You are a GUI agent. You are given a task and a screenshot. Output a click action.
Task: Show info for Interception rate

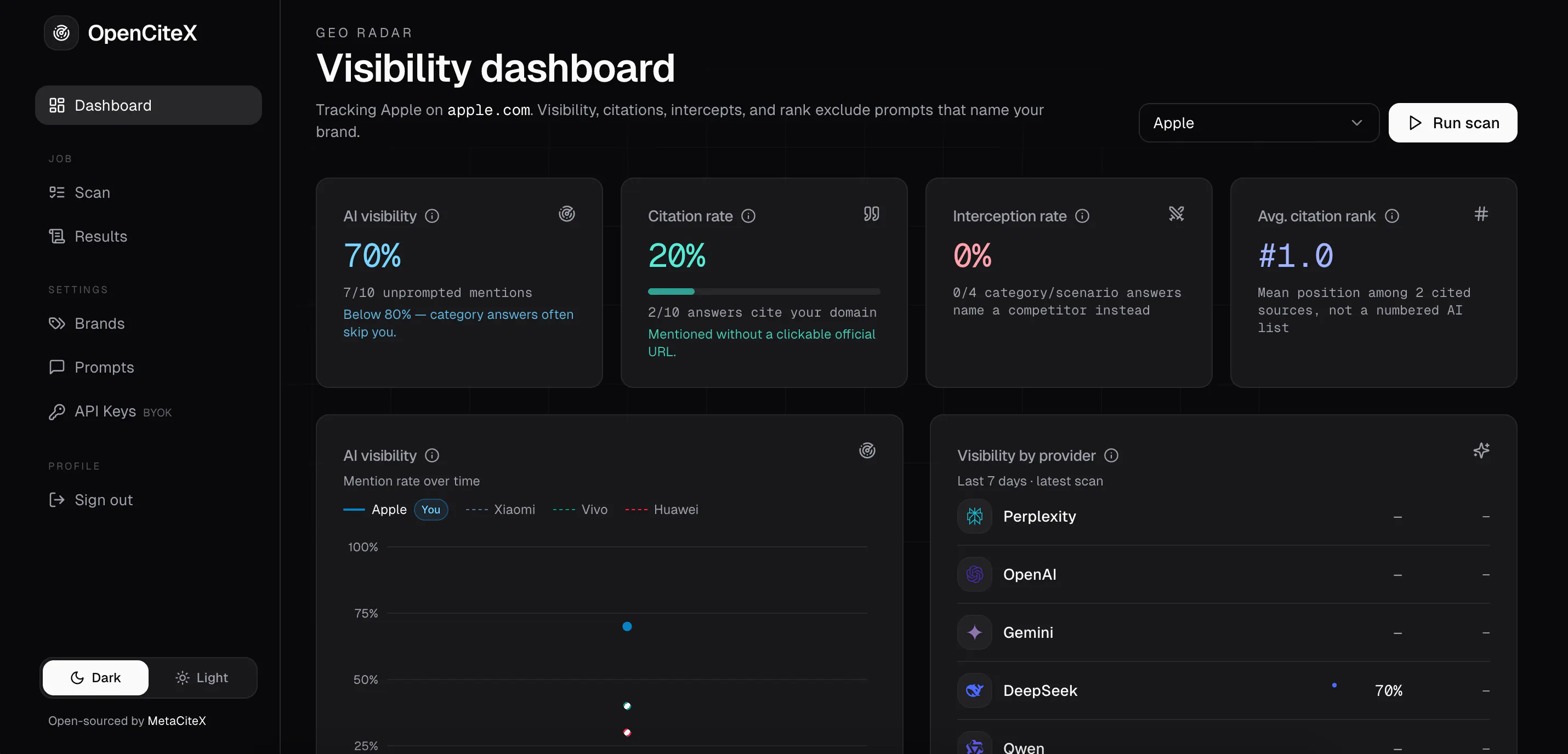point(1082,216)
